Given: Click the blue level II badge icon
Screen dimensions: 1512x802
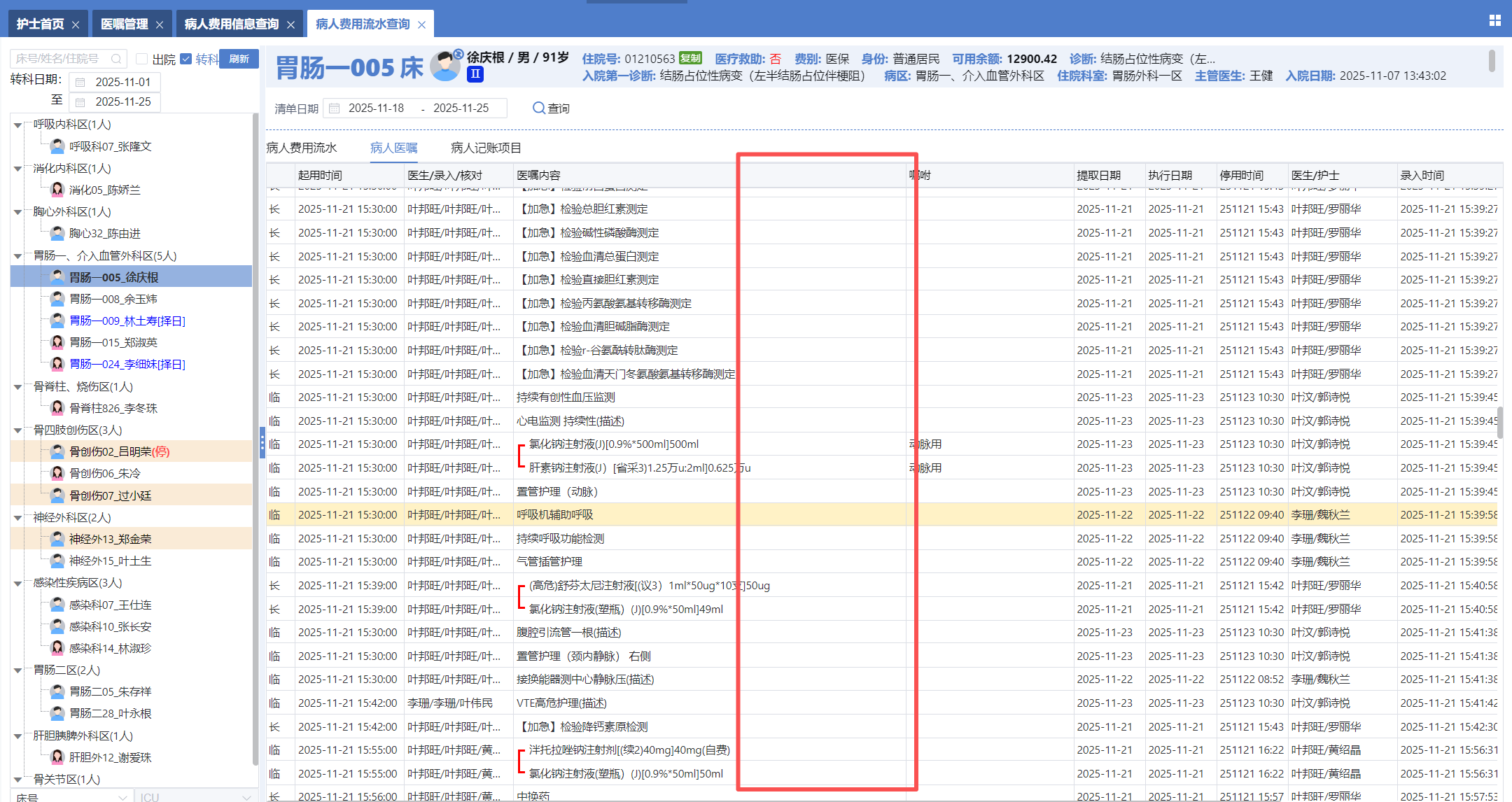Looking at the screenshot, I should click(475, 74).
